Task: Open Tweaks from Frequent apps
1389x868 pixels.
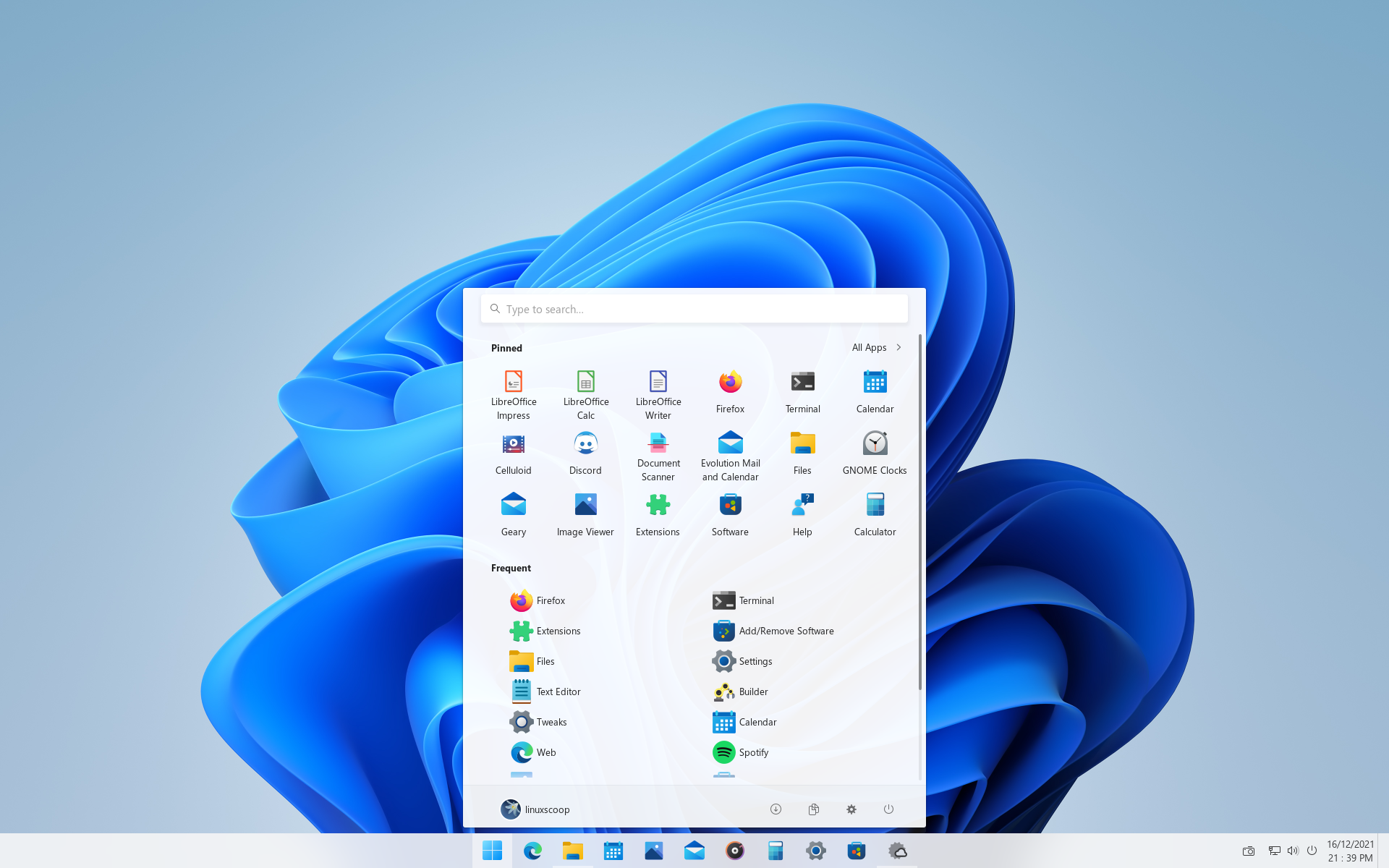Action: (538, 722)
